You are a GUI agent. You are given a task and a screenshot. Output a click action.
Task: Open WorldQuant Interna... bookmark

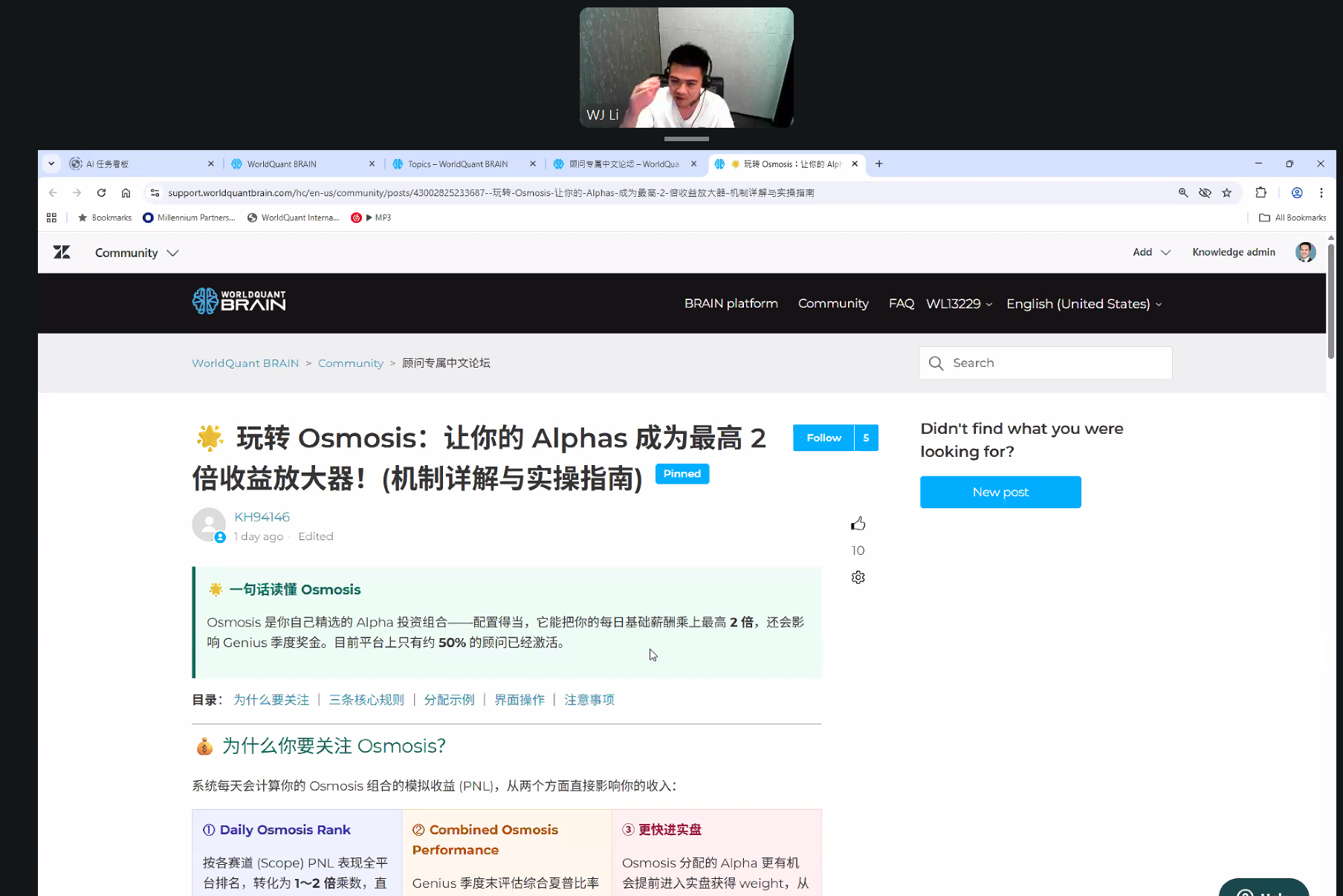(293, 218)
